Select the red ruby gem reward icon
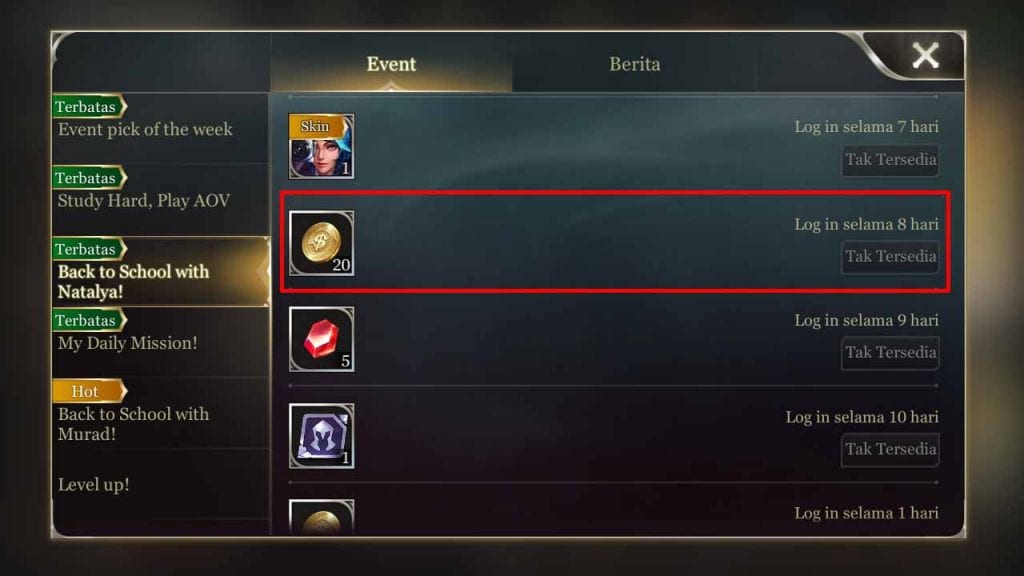 (x=321, y=339)
